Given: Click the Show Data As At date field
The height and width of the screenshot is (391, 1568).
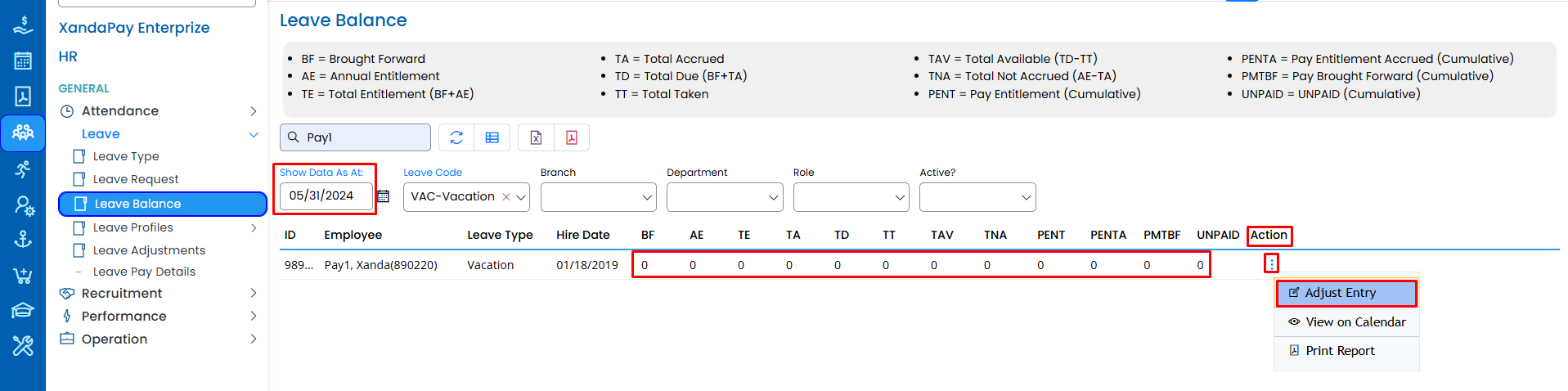Looking at the screenshot, I should click(x=326, y=196).
